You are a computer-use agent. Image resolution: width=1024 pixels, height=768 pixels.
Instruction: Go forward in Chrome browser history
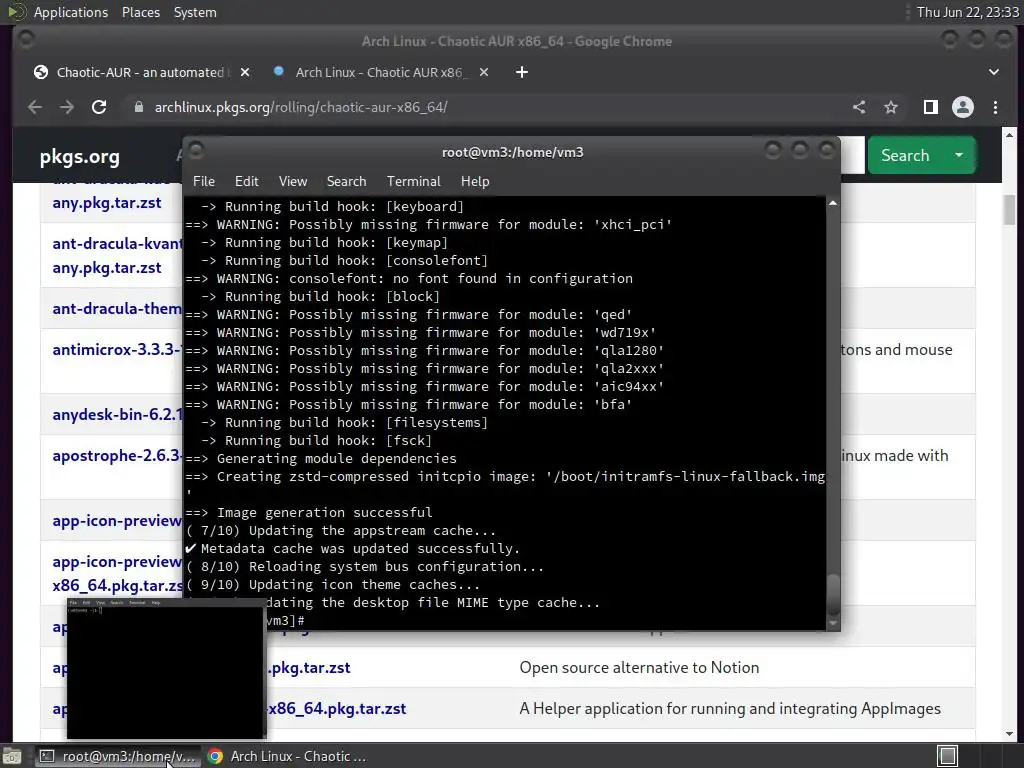[x=67, y=107]
